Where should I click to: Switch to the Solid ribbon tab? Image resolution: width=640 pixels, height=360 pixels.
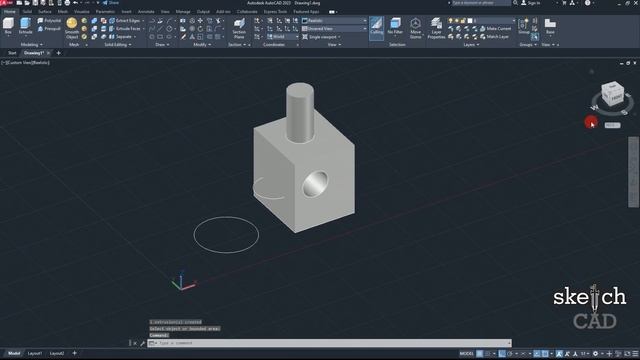27,12
